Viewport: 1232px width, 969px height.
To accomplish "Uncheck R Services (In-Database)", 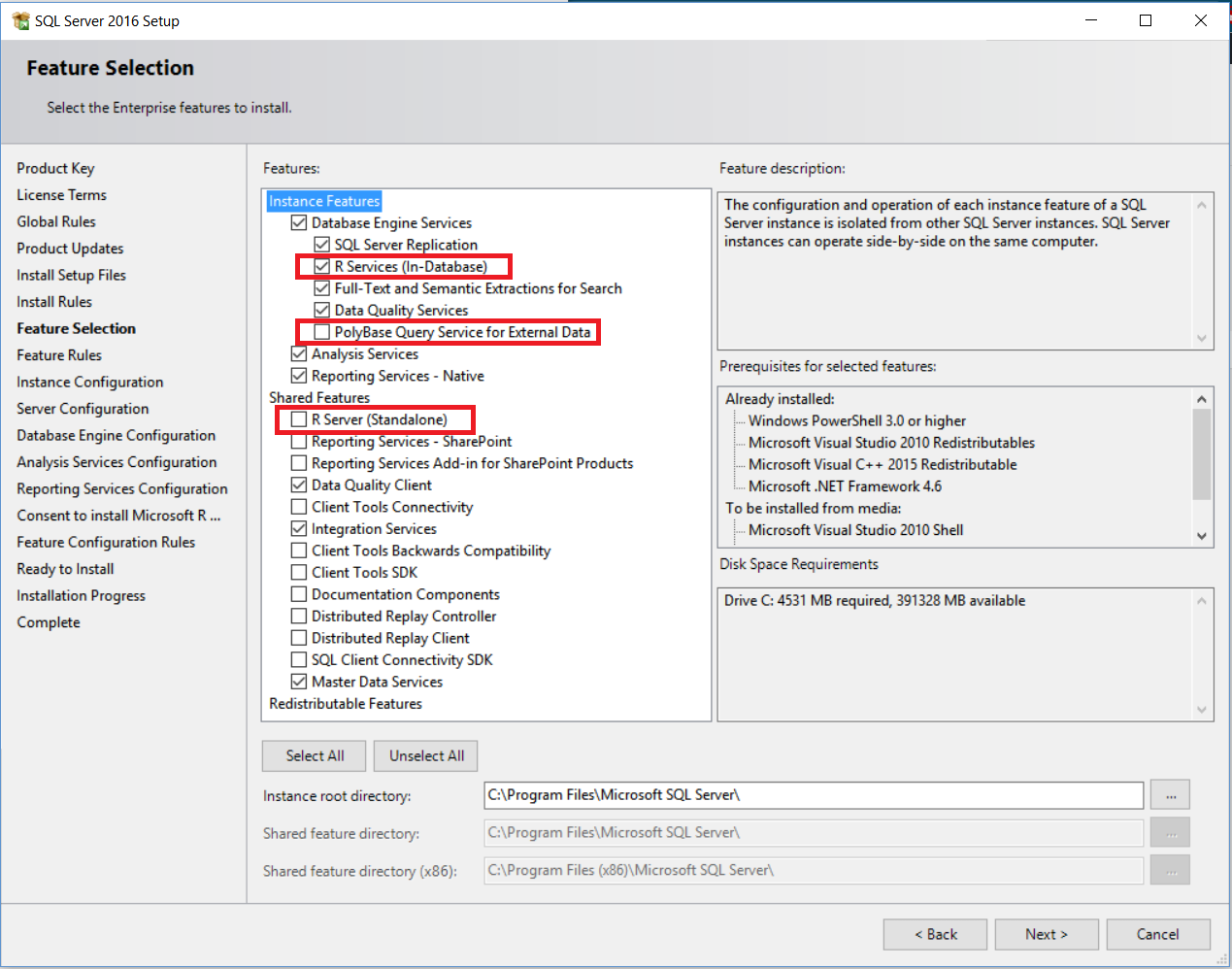I will pyautogui.click(x=321, y=266).
